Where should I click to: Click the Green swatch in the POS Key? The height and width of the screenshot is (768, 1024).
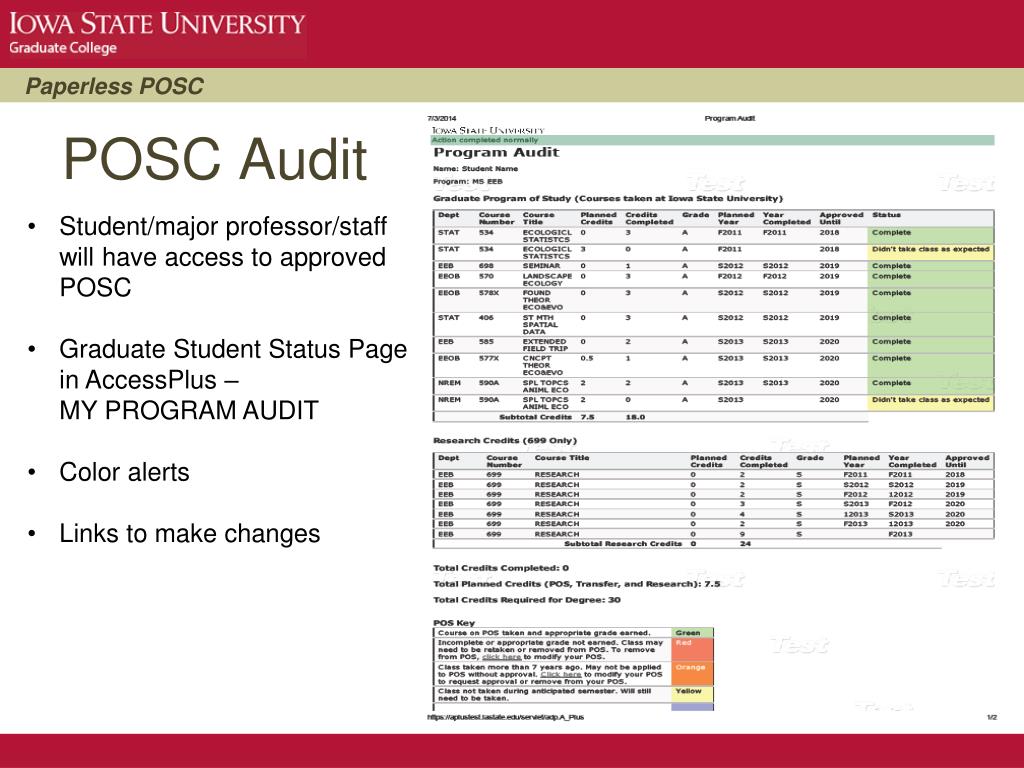692,633
